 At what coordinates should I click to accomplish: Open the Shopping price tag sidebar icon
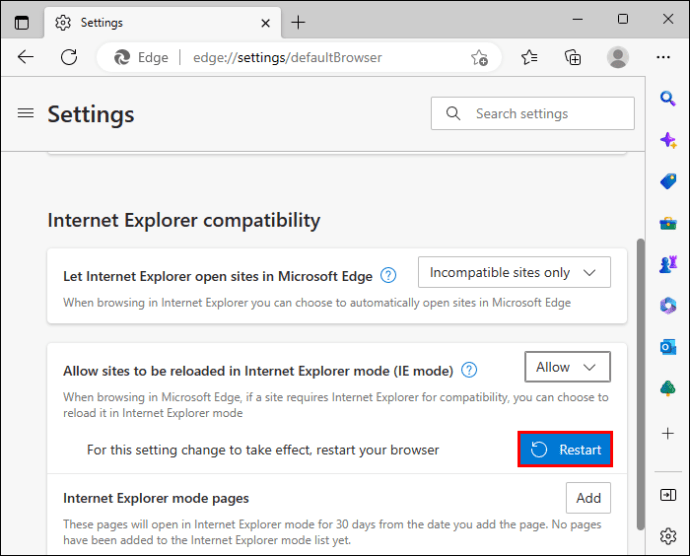[668, 181]
